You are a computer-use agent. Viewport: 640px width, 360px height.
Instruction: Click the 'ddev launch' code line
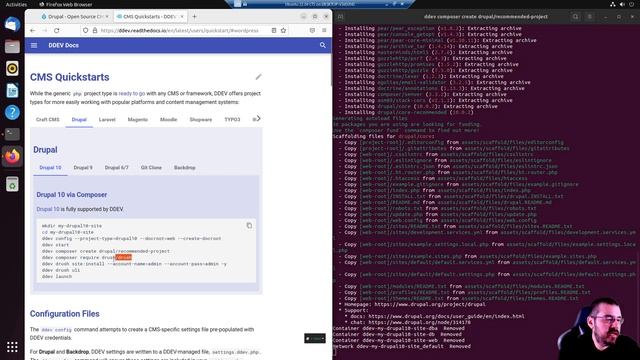(x=57, y=277)
